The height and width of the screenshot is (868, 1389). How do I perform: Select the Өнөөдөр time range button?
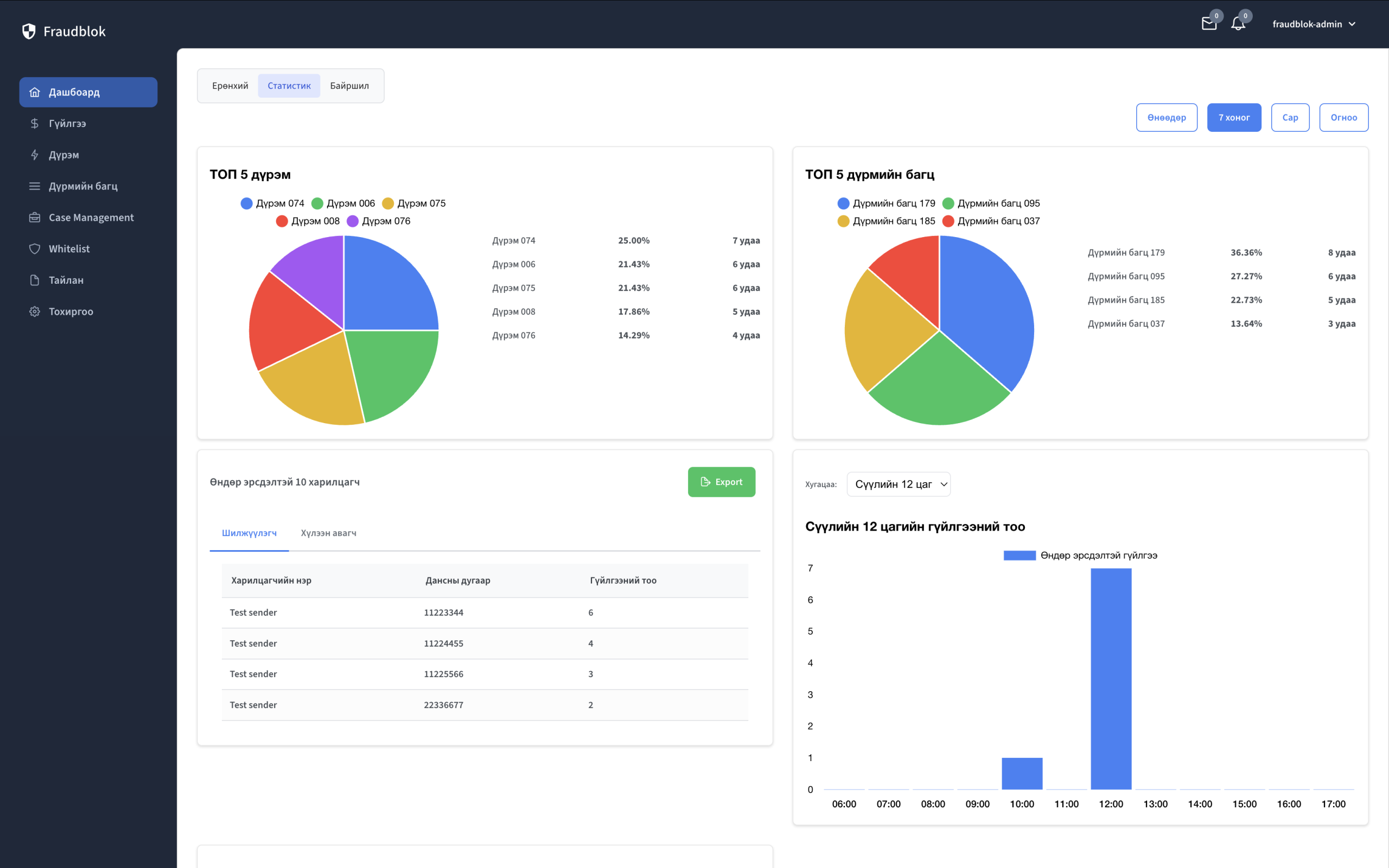(1167, 118)
